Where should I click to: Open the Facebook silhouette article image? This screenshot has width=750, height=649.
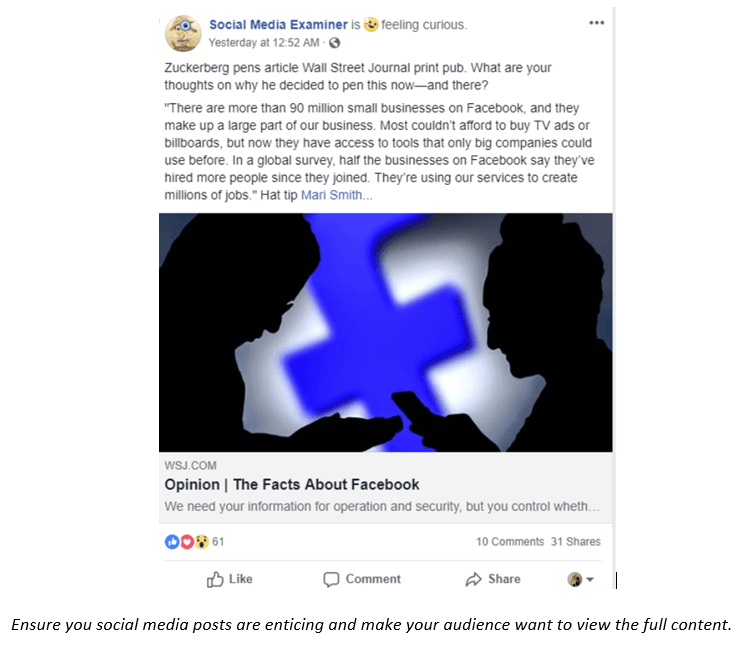pyautogui.click(x=385, y=332)
